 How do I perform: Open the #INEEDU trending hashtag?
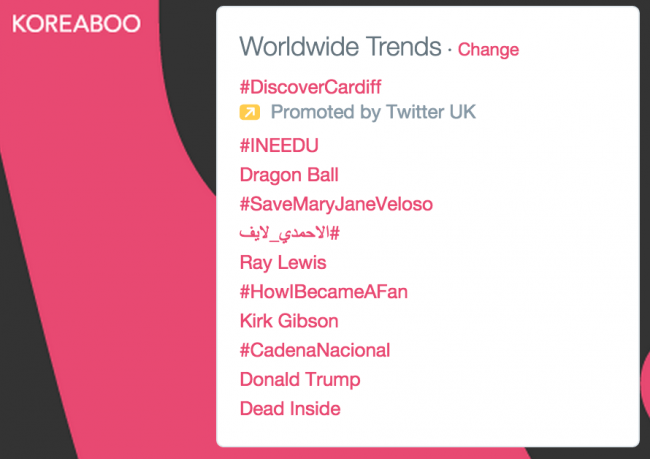pyautogui.click(x=279, y=146)
